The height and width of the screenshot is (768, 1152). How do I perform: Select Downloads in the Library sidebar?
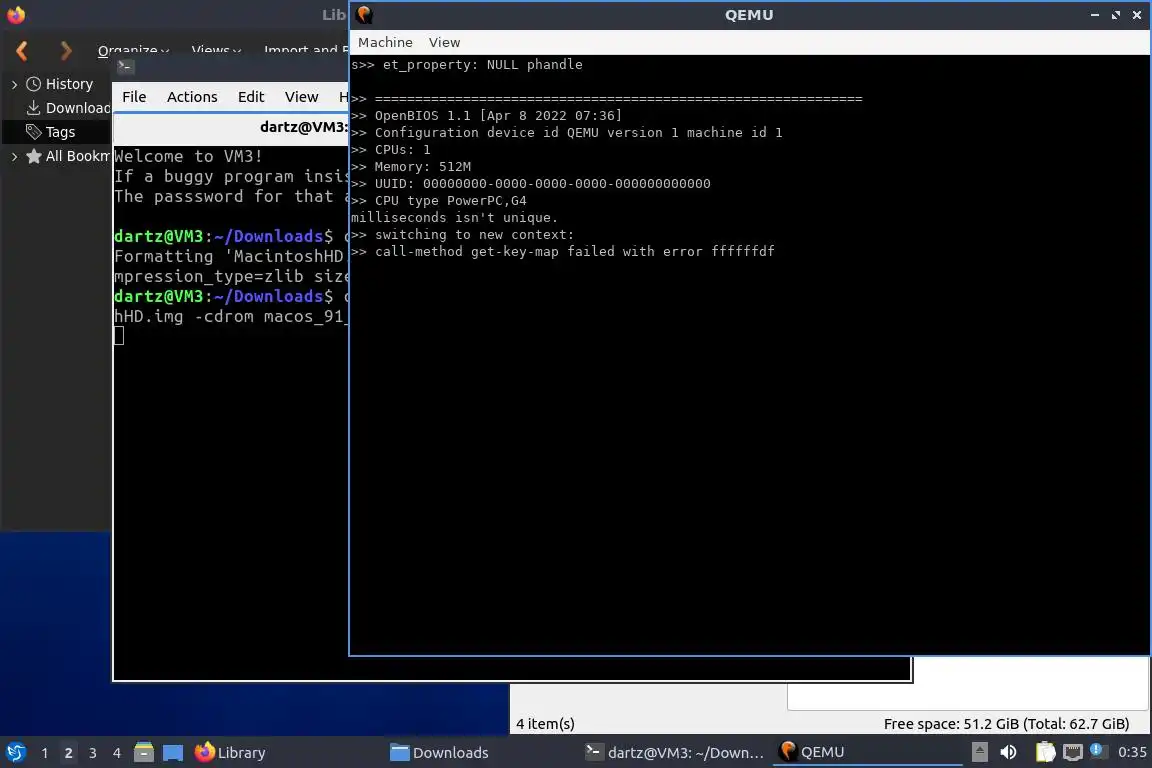(x=78, y=108)
